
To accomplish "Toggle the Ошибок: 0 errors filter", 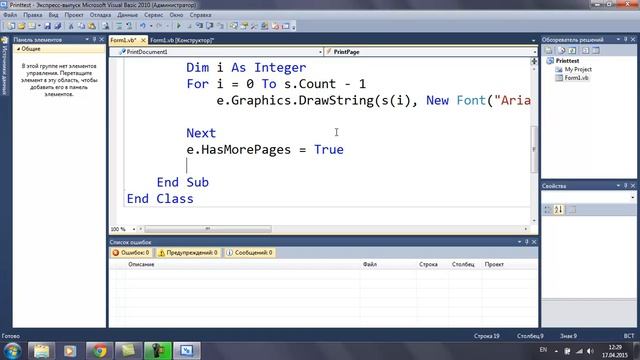I will (131, 253).
